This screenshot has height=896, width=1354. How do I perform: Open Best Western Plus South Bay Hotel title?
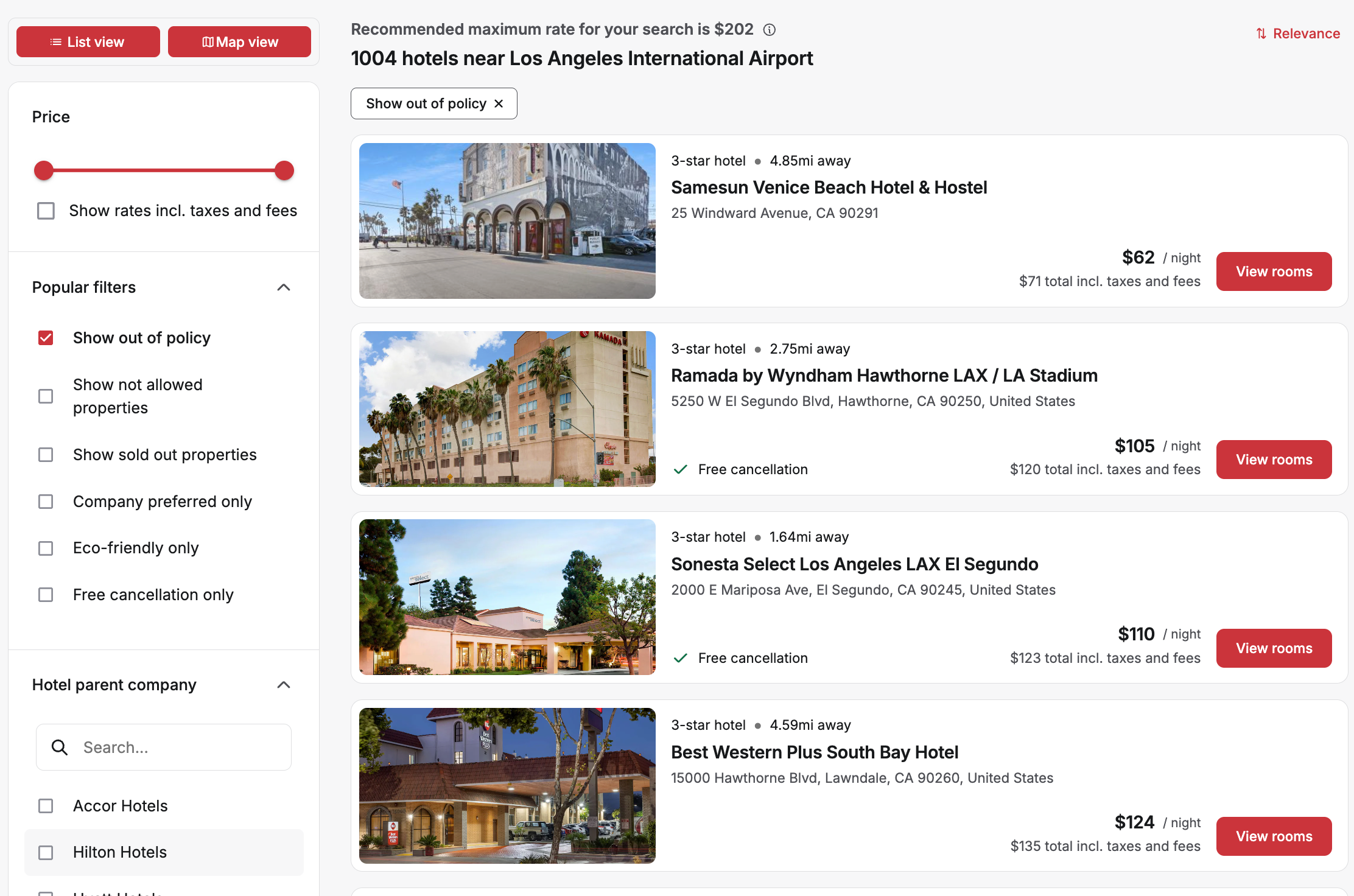point(815,752)
